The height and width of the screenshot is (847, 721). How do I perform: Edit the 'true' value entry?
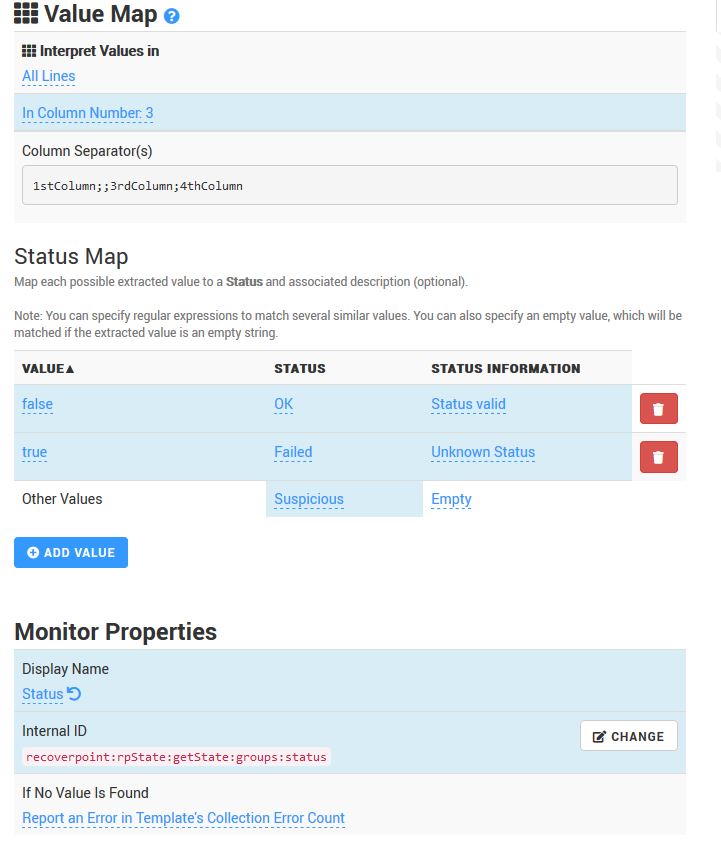pyautogui.click(x=35, y=452)
